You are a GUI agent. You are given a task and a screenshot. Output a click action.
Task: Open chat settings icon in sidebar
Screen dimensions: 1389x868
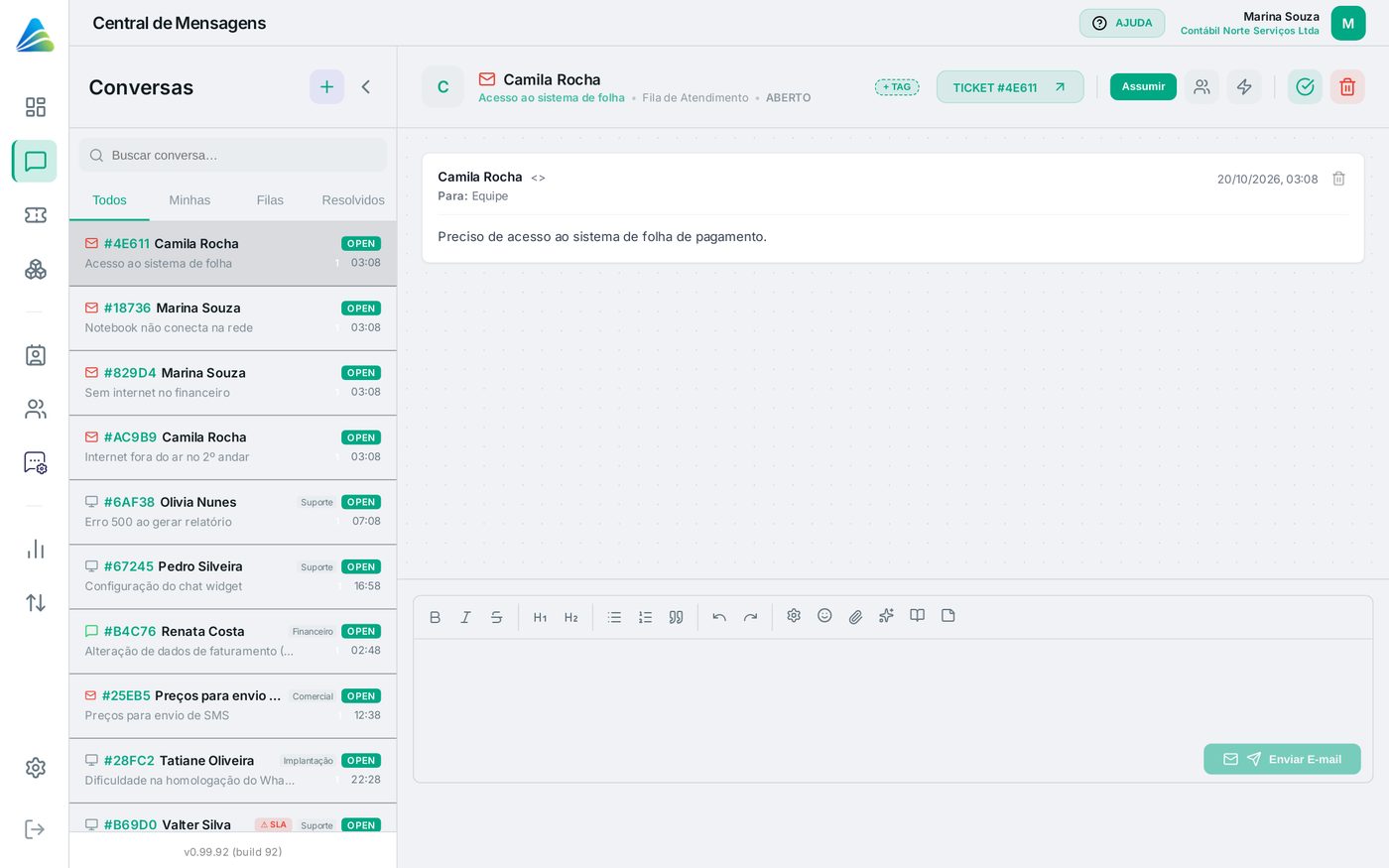tap(36, 463)
